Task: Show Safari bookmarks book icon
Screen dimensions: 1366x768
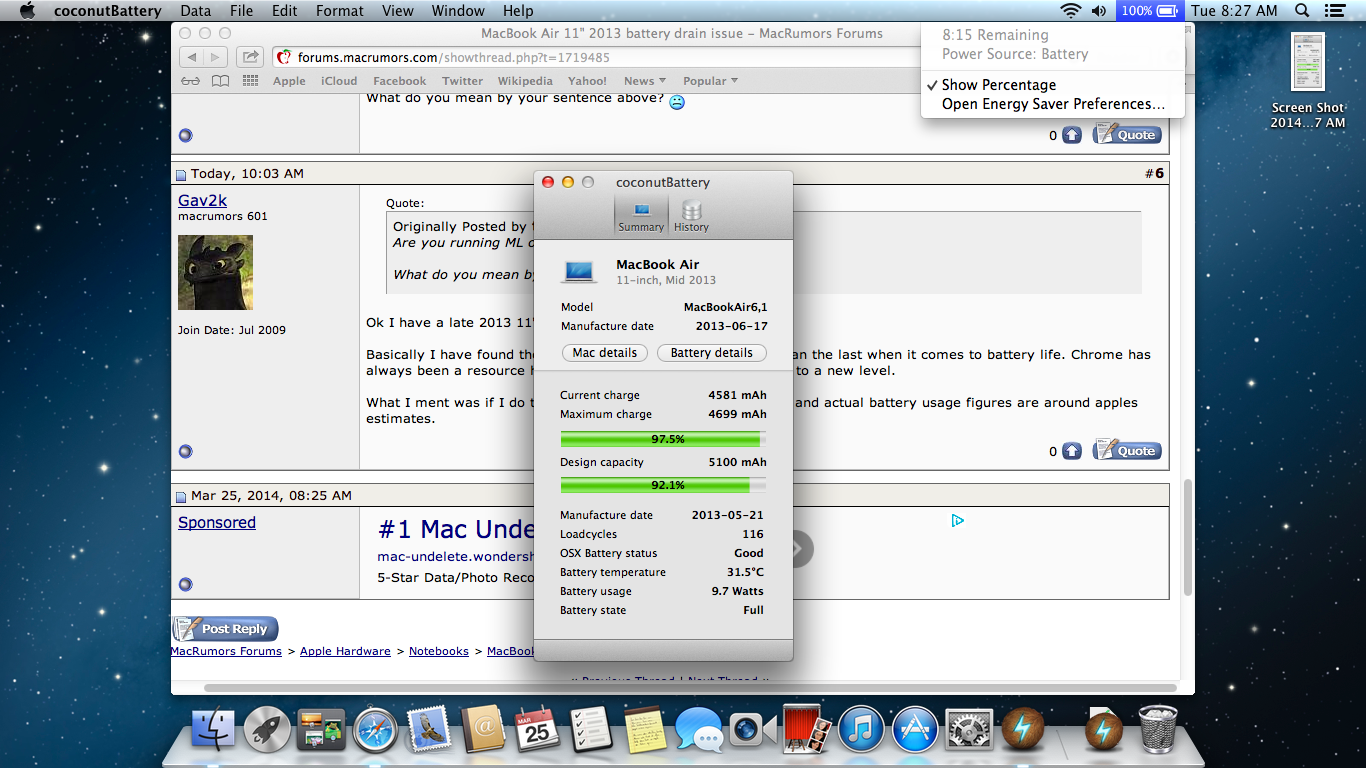Action: pyautogui.click(x=220, y=81)
